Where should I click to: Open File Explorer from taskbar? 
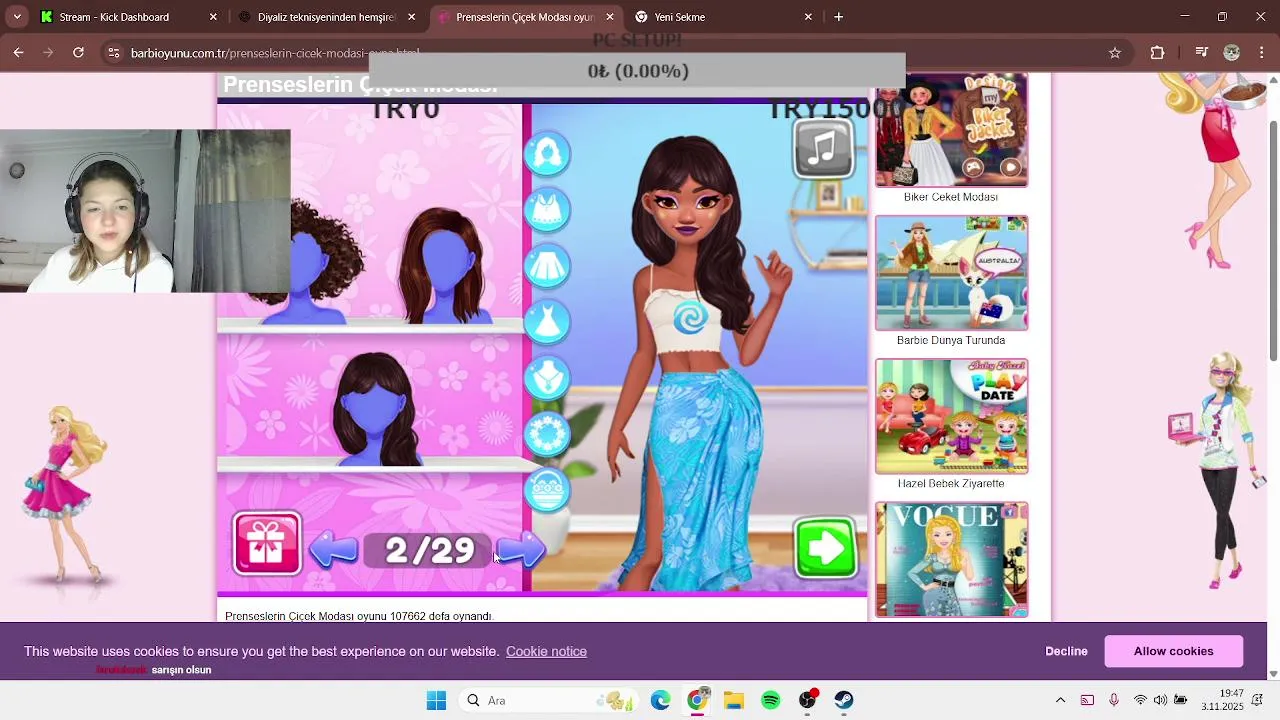tap(734, 700)
